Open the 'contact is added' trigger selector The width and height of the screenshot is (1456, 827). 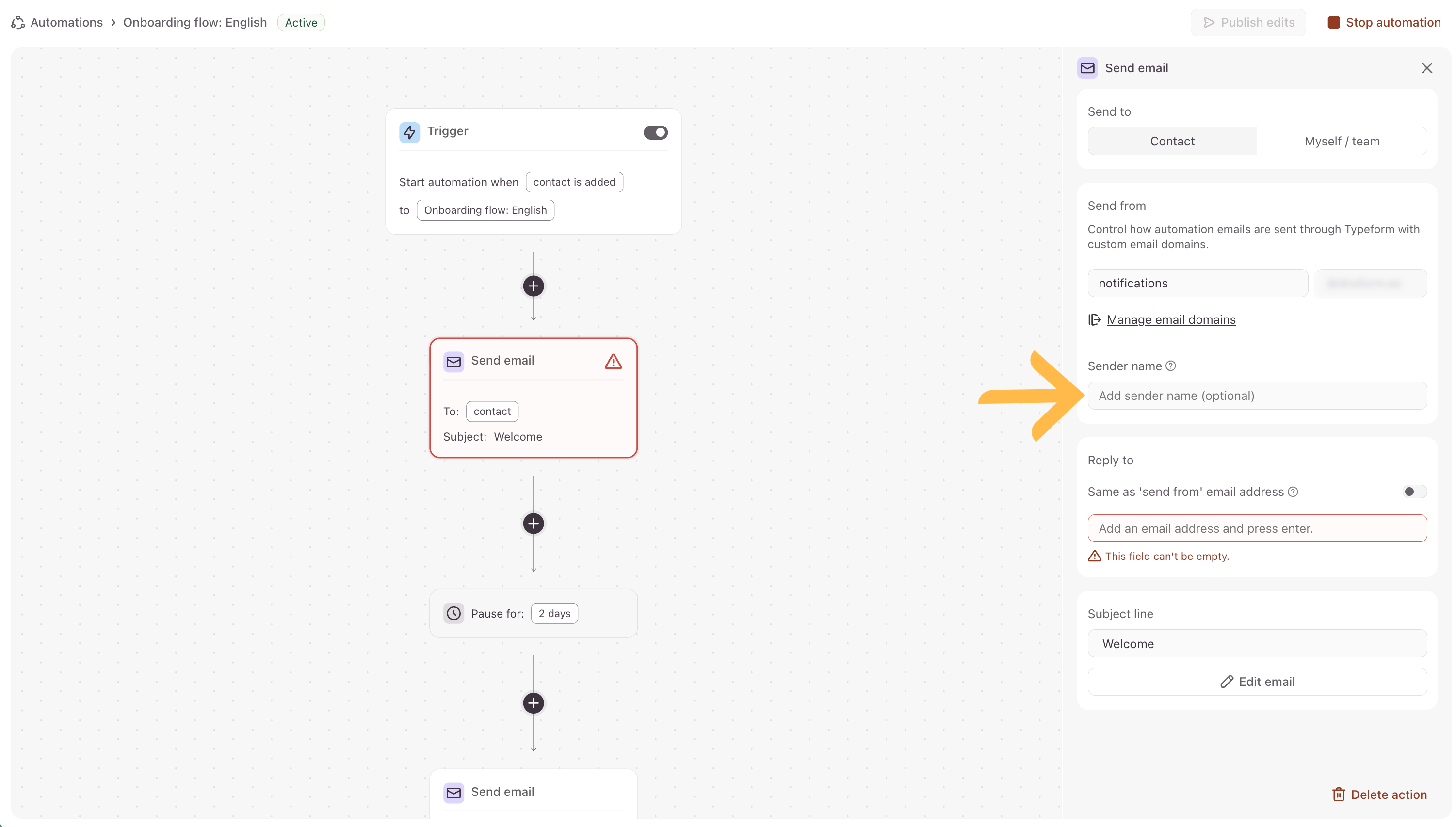coord(574,182)
